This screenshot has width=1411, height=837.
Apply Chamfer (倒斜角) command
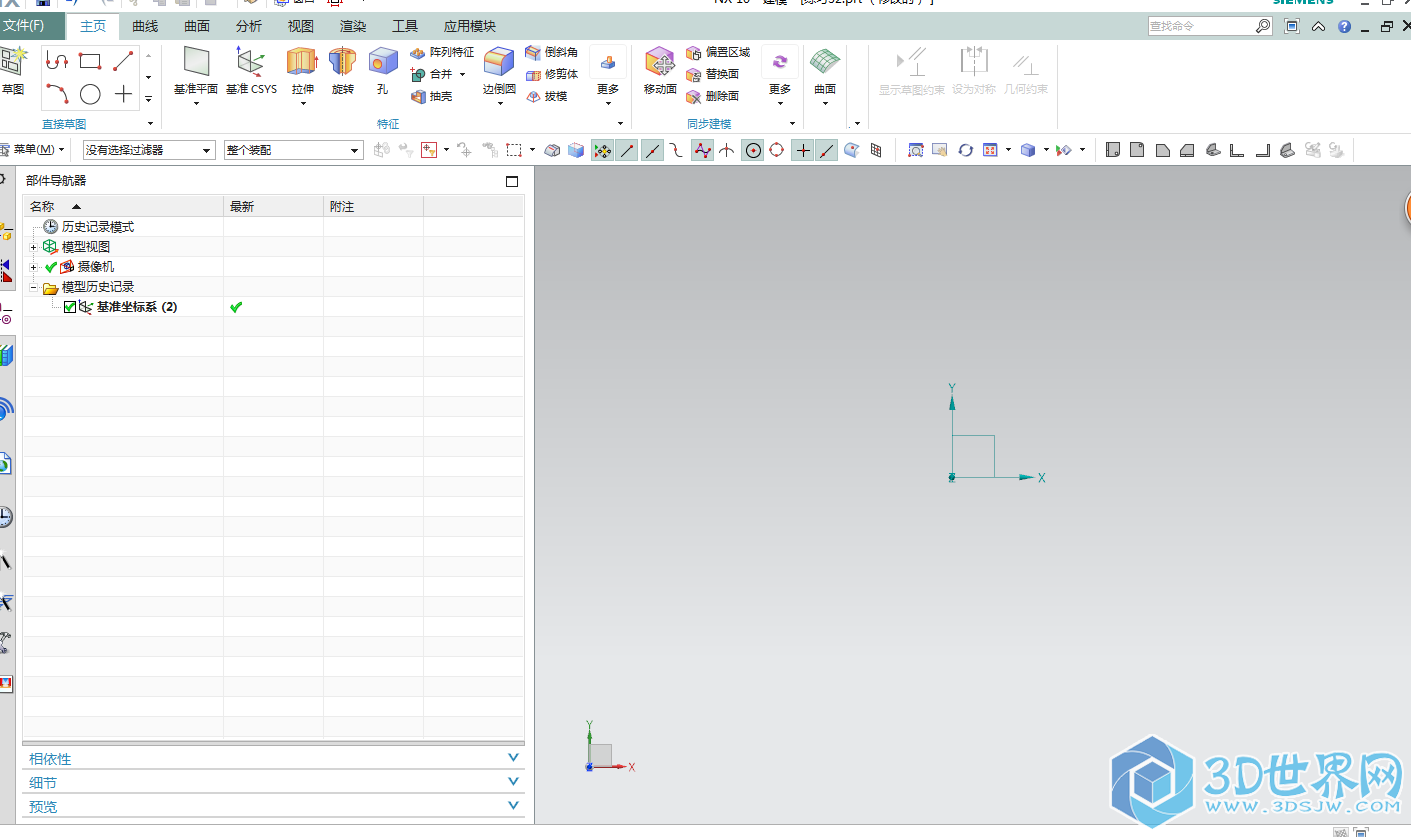click(552, 52)
